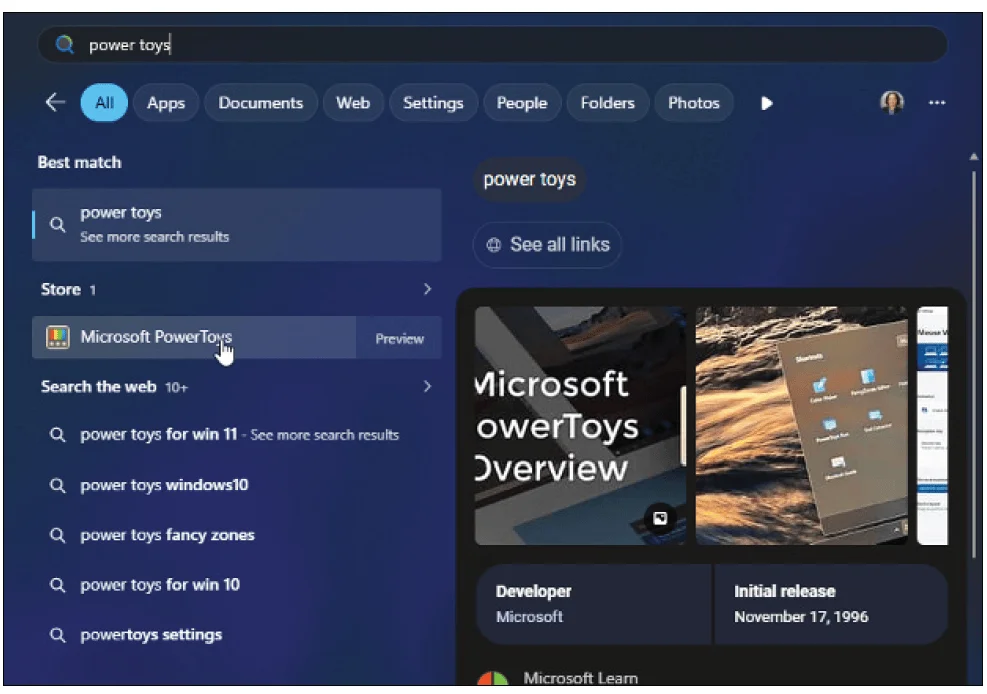The image size is (987, 694).
Task: Switch to the Documents filter tab
Action: click(x=261, y=103)
